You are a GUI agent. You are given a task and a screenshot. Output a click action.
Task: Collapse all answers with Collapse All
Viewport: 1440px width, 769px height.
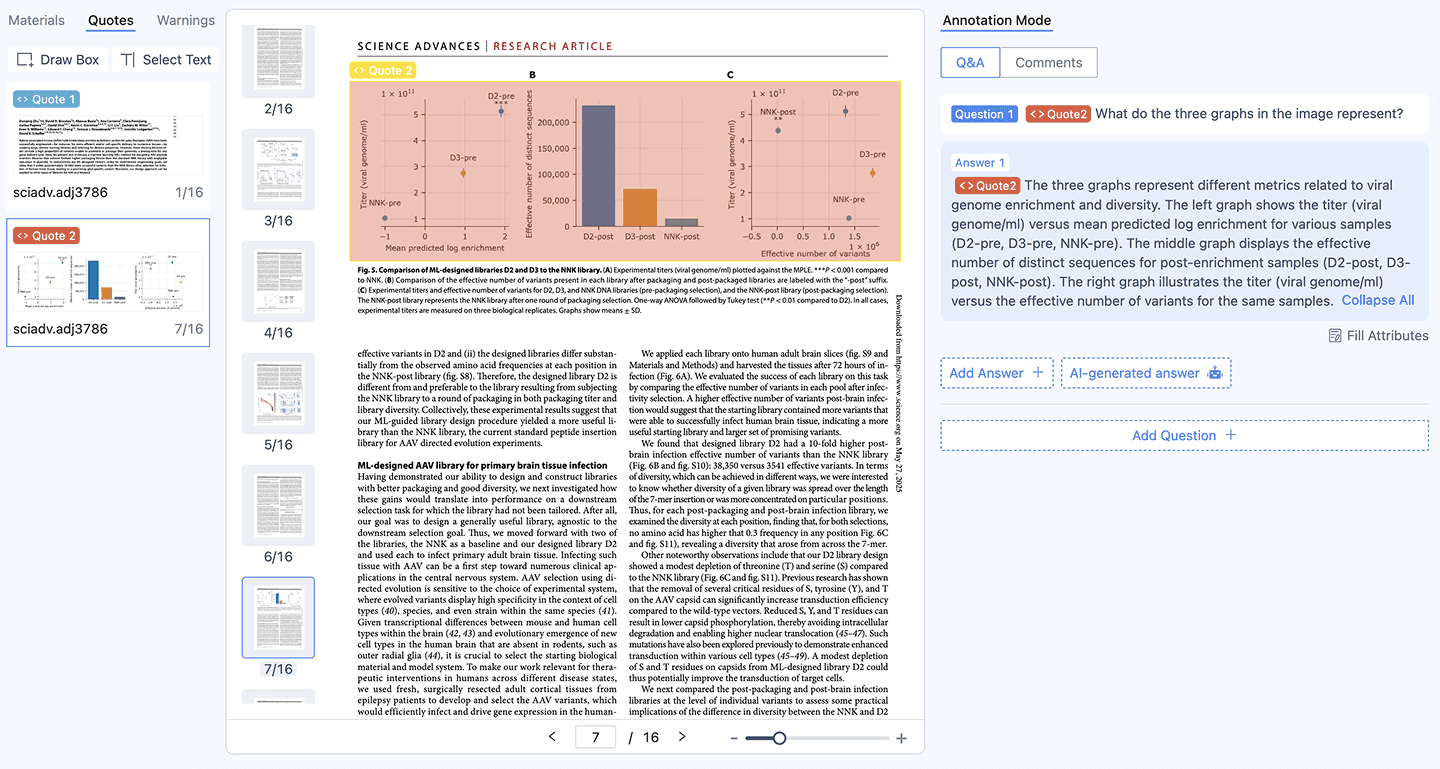pyautogui.click(x=1377, y=300)
